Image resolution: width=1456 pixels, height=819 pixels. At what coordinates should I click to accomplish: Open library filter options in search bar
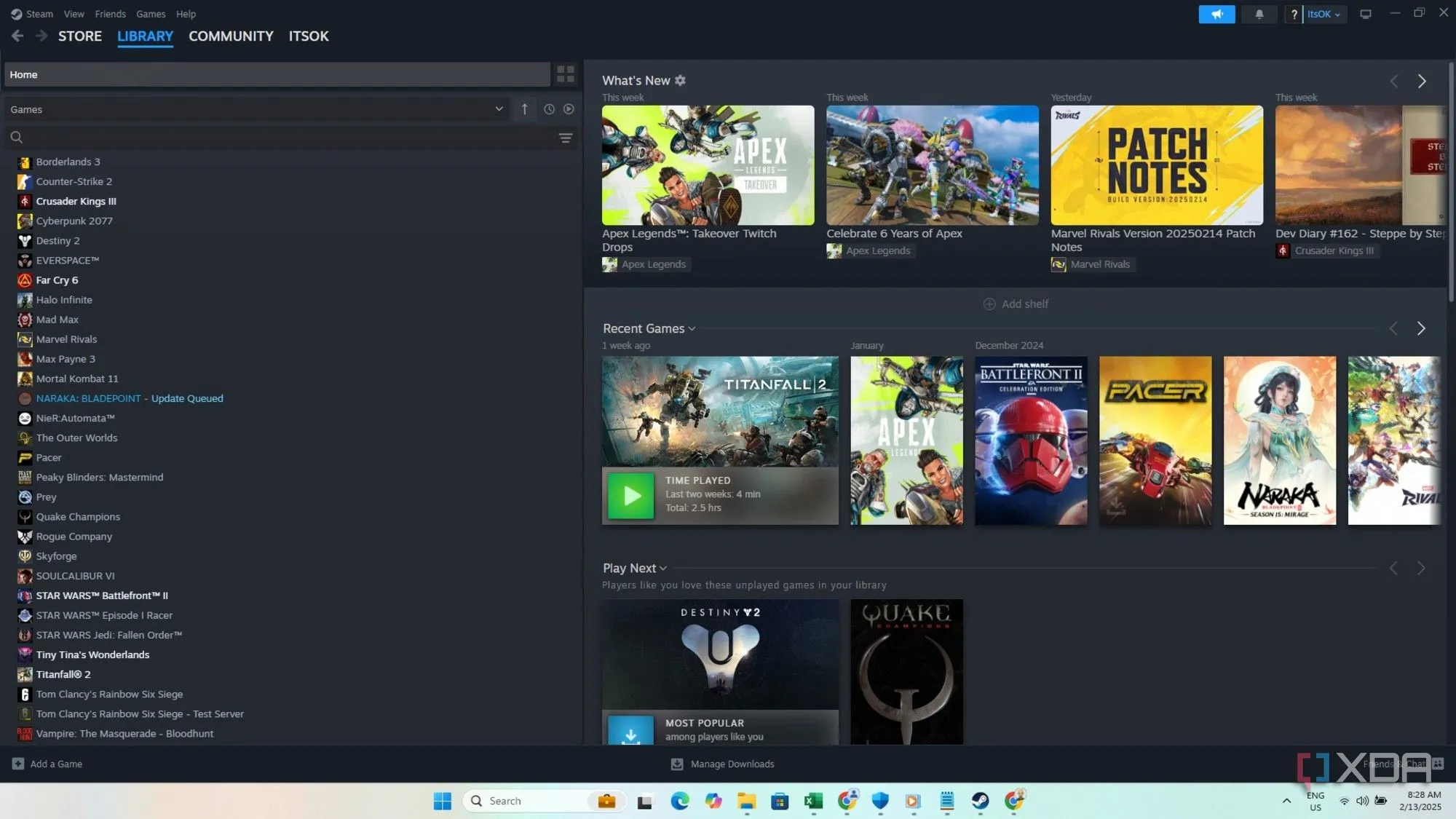click(566, 137)
